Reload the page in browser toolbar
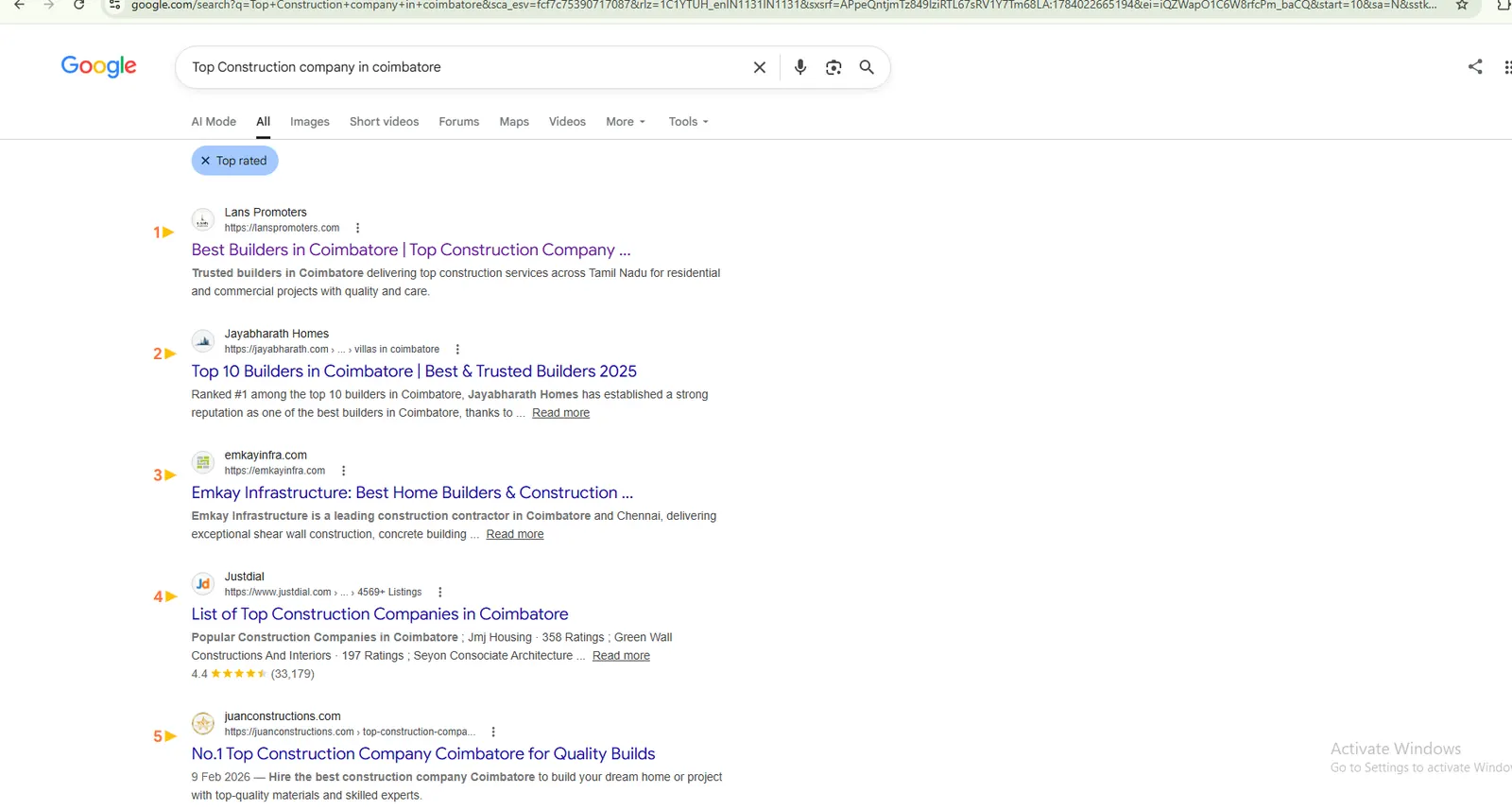 (78, 6)
